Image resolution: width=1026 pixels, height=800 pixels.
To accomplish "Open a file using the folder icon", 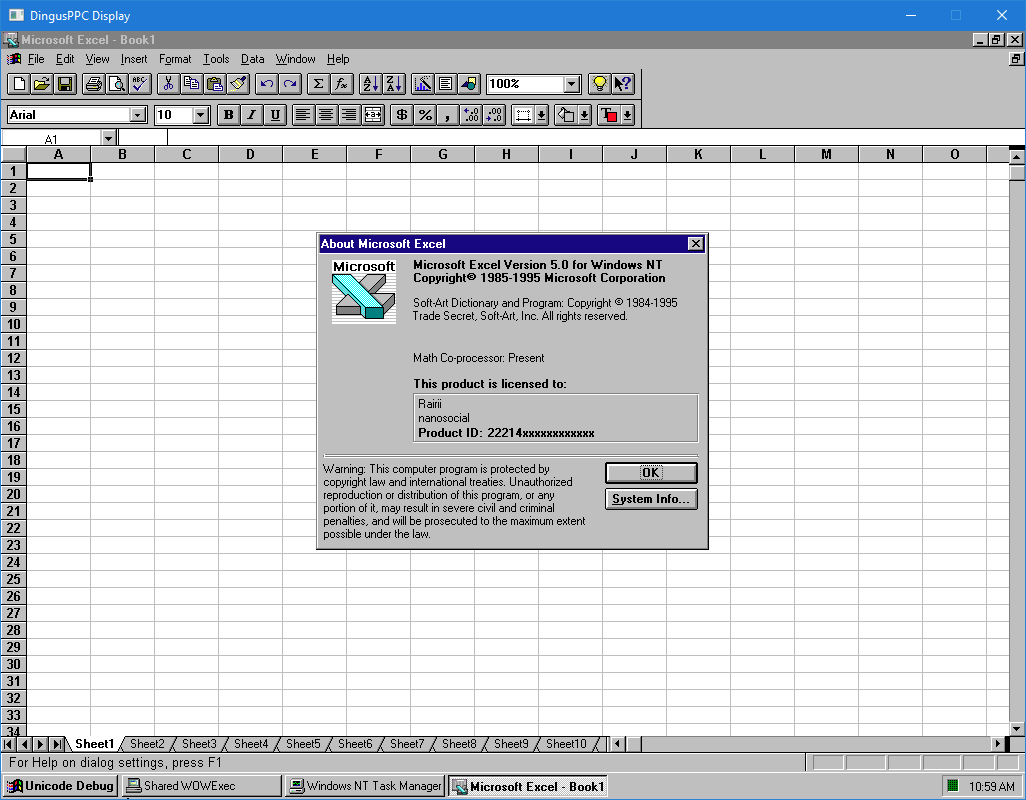I will coord(42,84).
